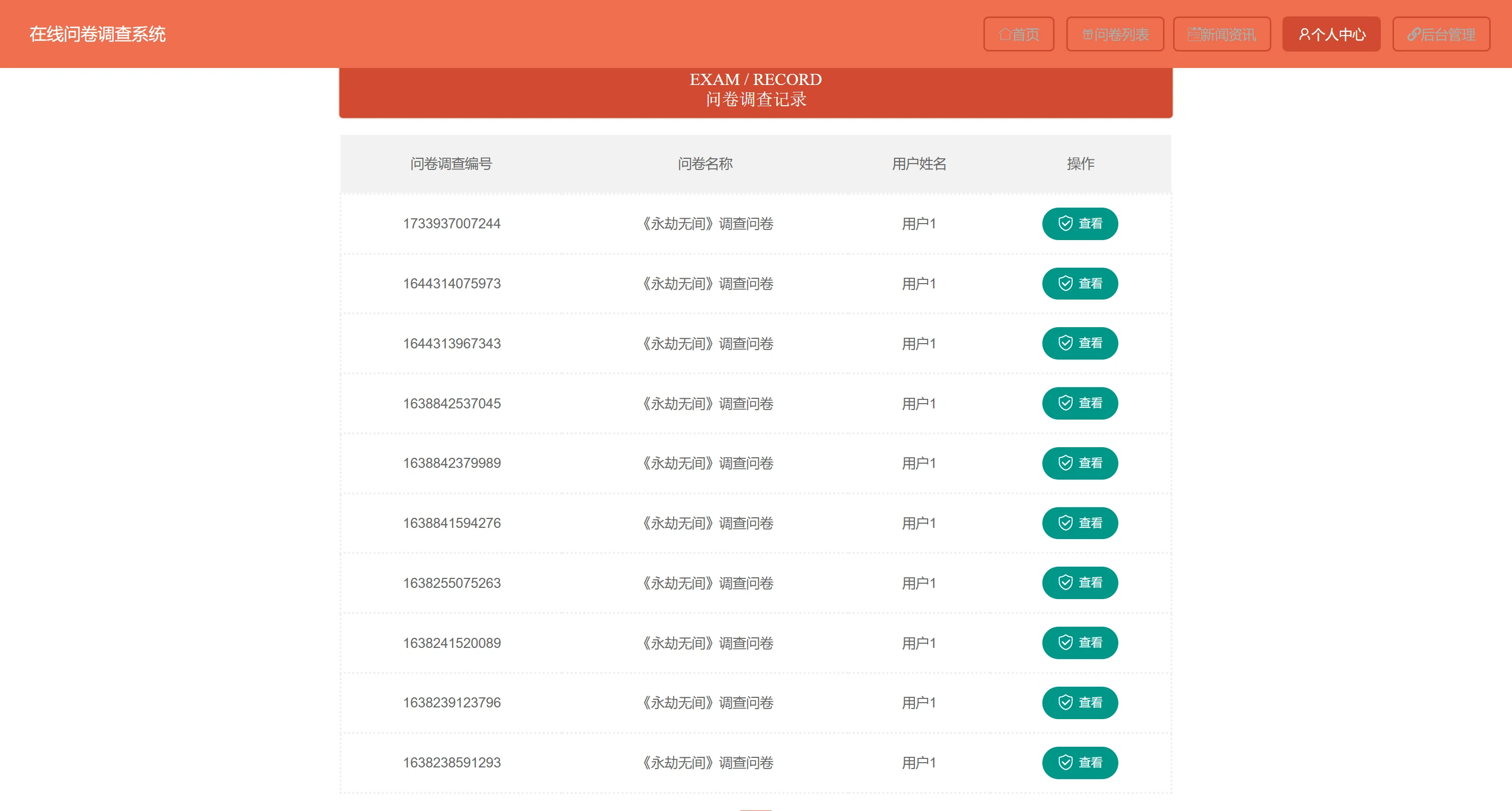View survey record 1638255075263
Viewport: 1512px width, 811px height.
[x=1080, y=583]
